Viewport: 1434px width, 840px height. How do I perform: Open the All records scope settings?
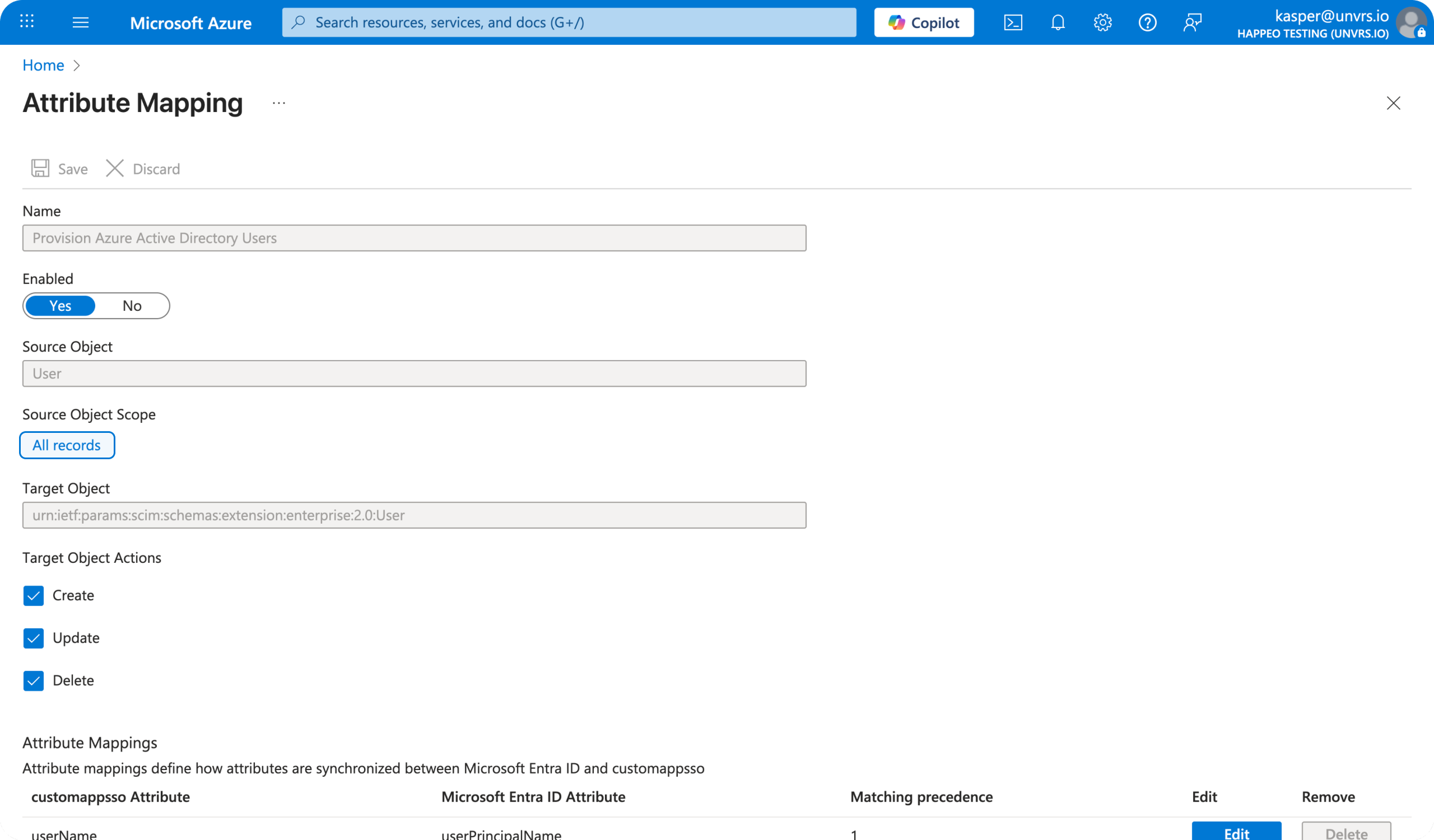click(67, 445)
